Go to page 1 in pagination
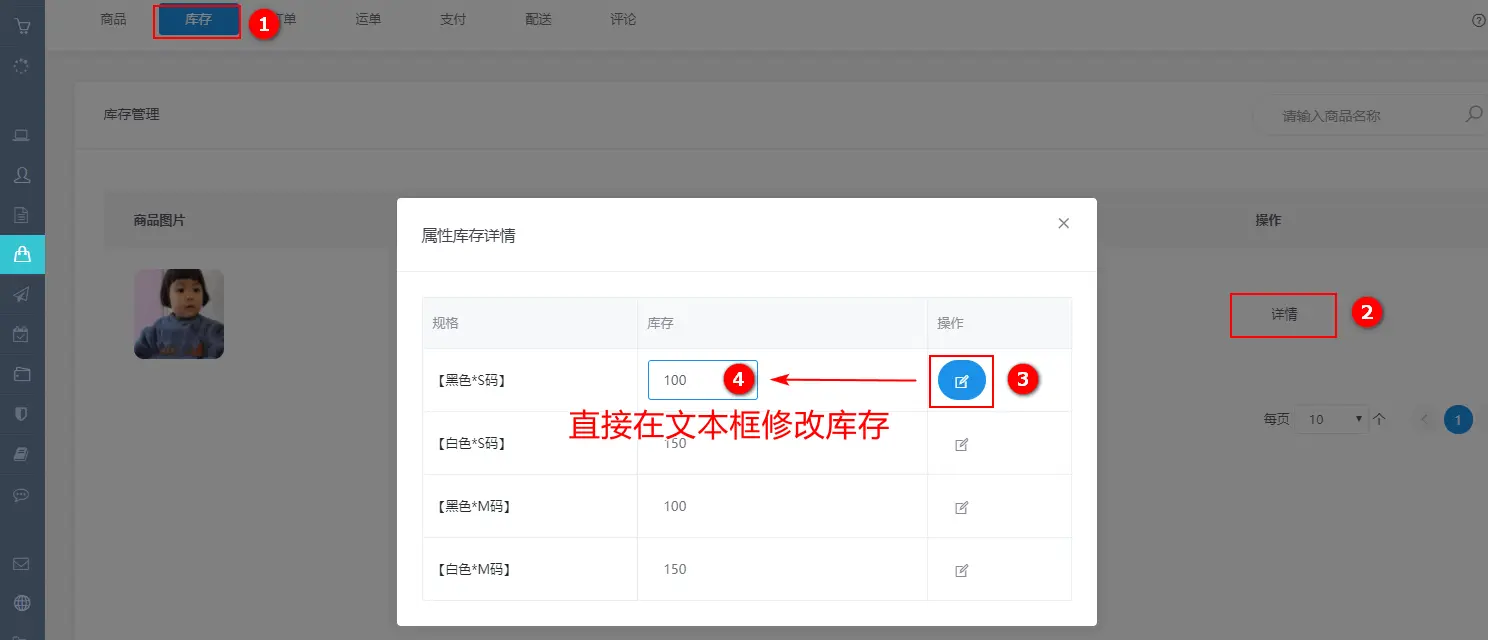The image size is (1488, 640). tap(1457, 419)
